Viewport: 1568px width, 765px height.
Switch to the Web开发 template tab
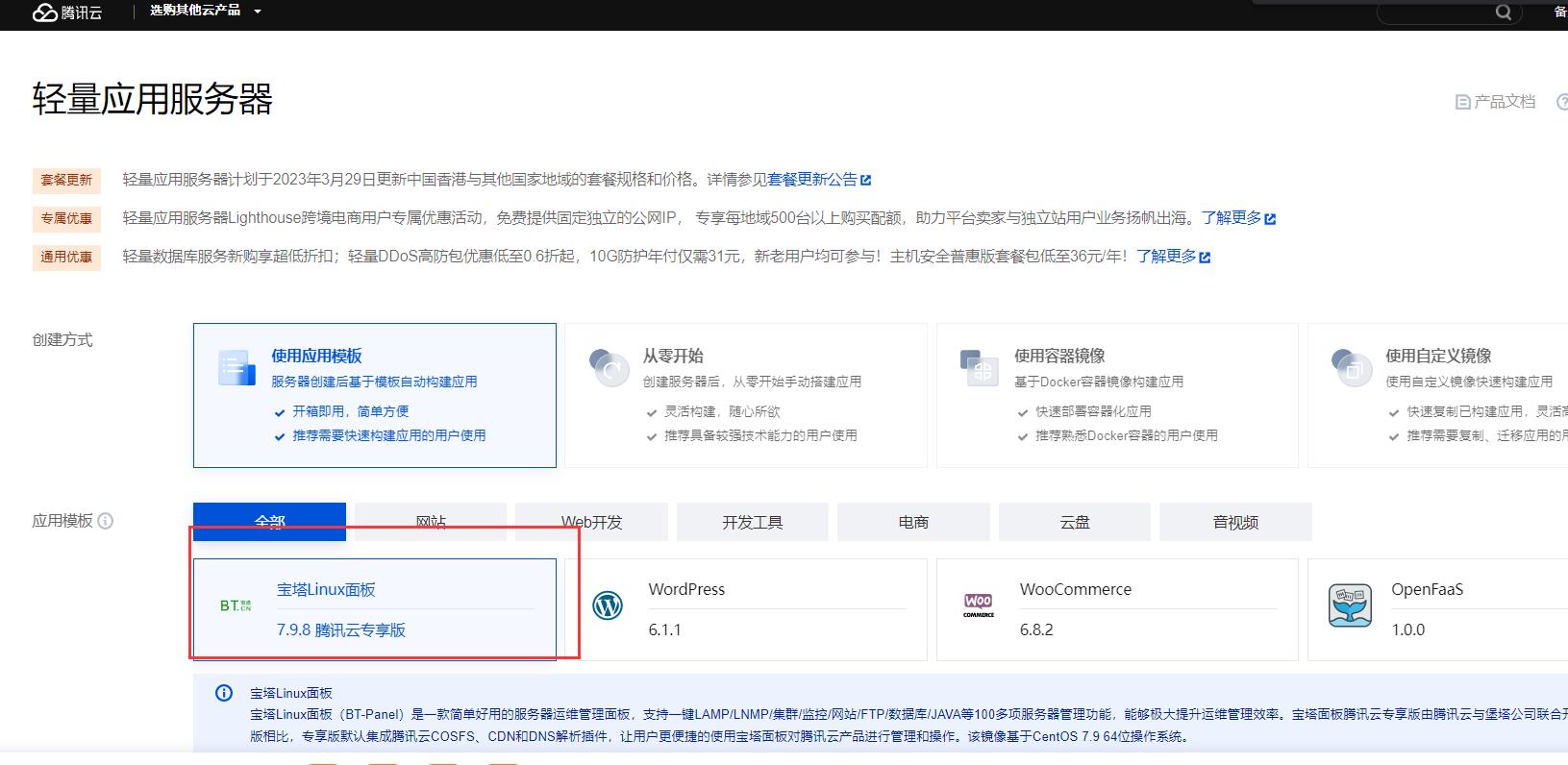coord(591,522)
